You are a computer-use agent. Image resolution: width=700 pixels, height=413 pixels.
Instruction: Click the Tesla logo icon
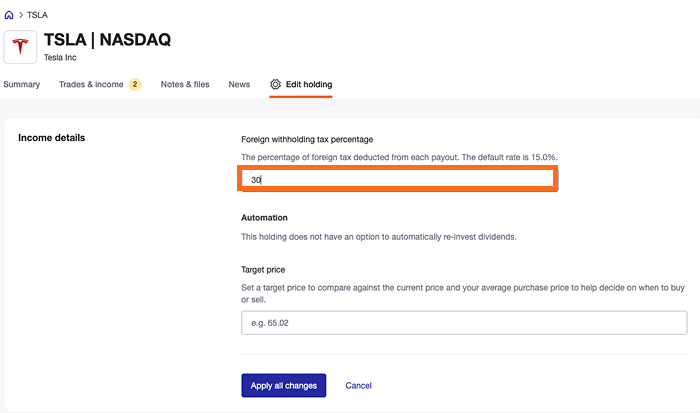(21, 47)
